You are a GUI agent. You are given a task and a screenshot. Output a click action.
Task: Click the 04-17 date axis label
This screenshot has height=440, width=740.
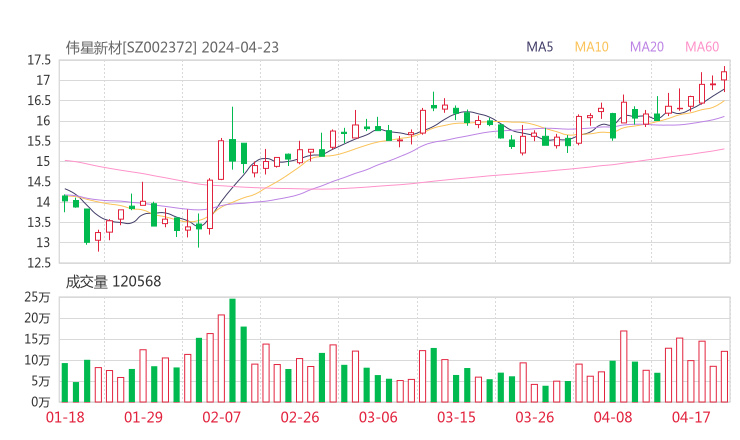click(x=691, y=417)
